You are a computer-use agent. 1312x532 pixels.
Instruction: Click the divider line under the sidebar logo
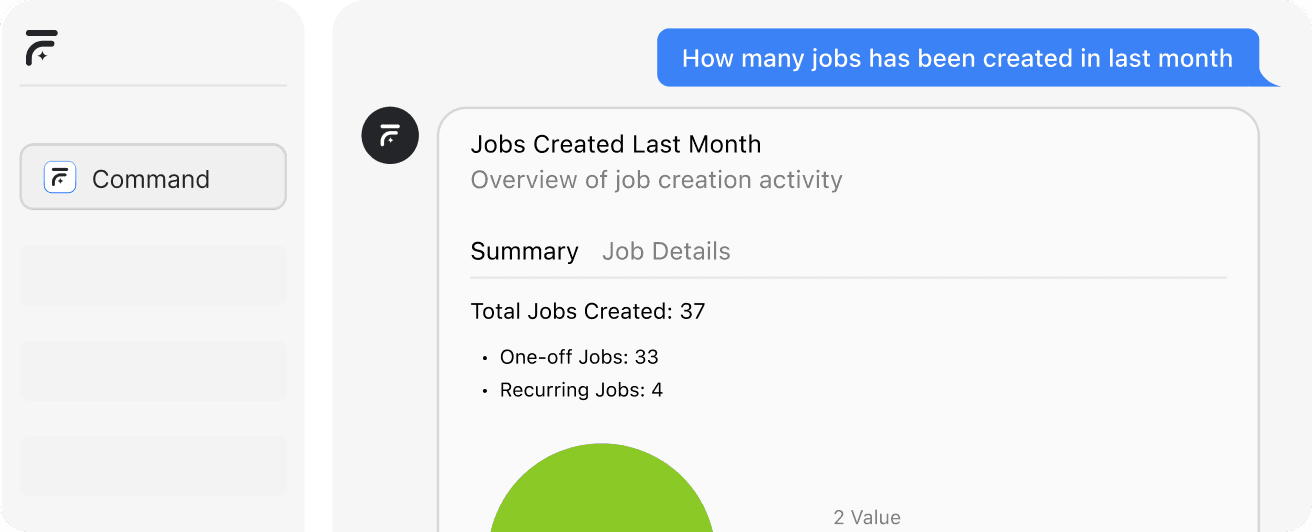153,85
